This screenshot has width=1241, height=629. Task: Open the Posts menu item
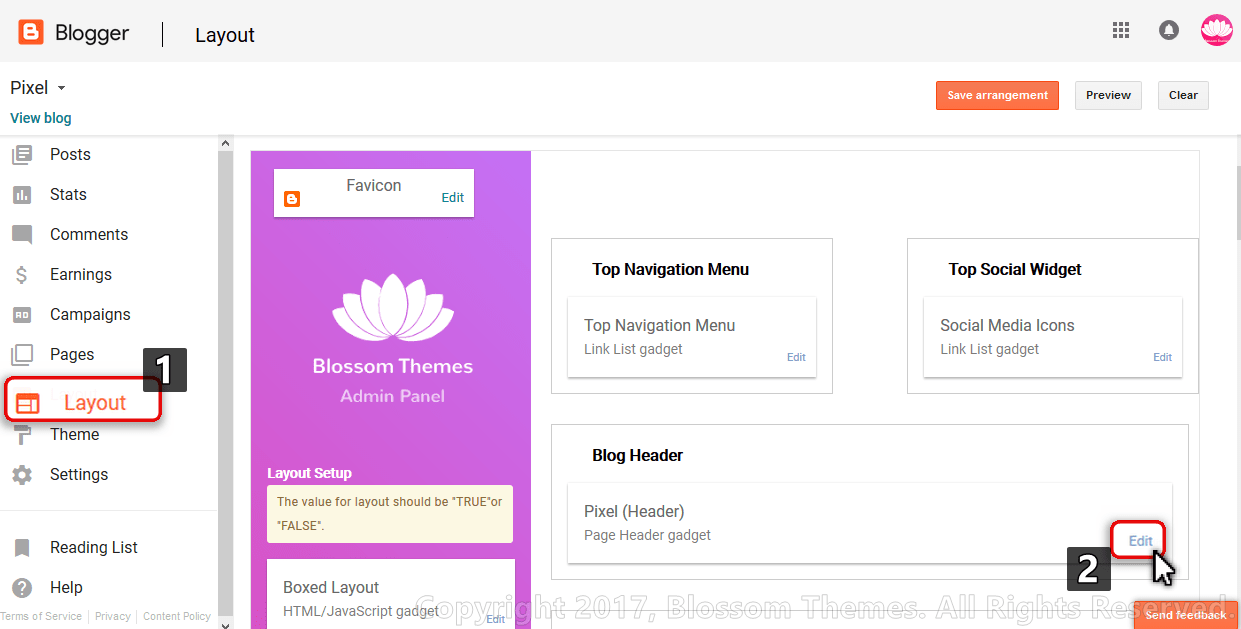click(x=70, y=155)
